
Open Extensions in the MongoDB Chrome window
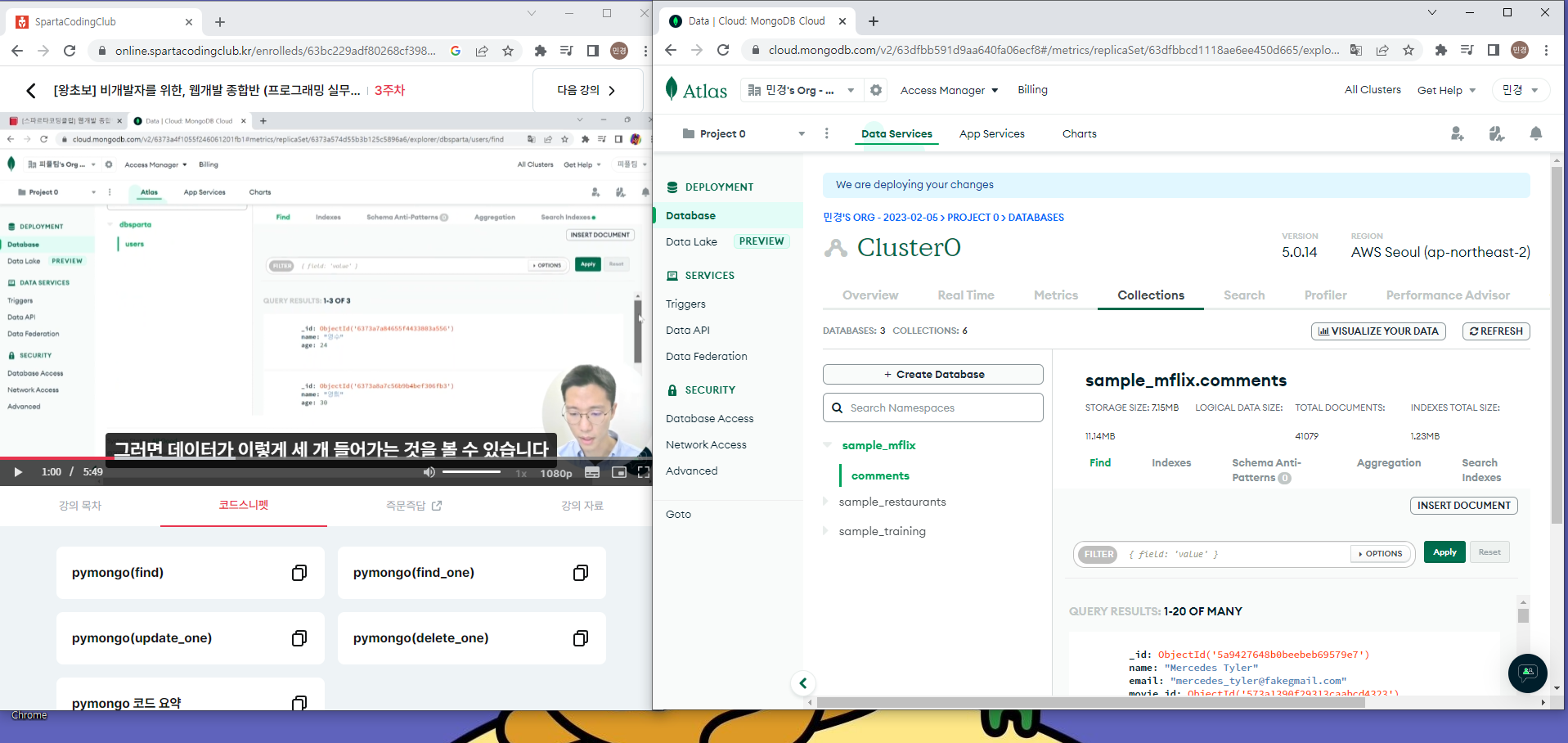[x=1441, y=50]
